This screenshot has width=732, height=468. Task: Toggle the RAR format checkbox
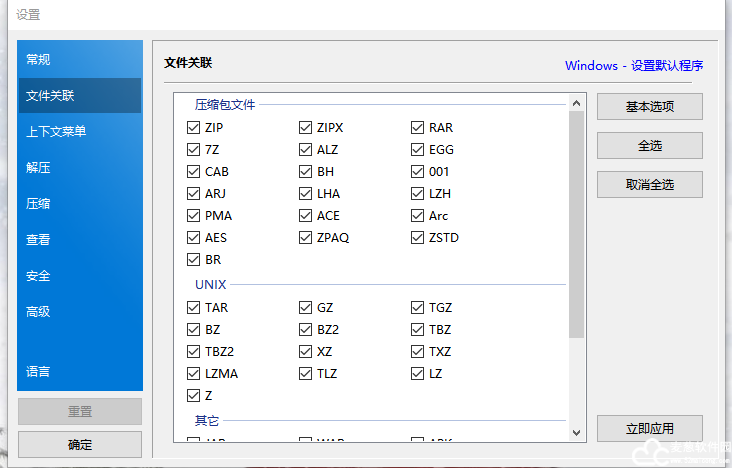418,128
